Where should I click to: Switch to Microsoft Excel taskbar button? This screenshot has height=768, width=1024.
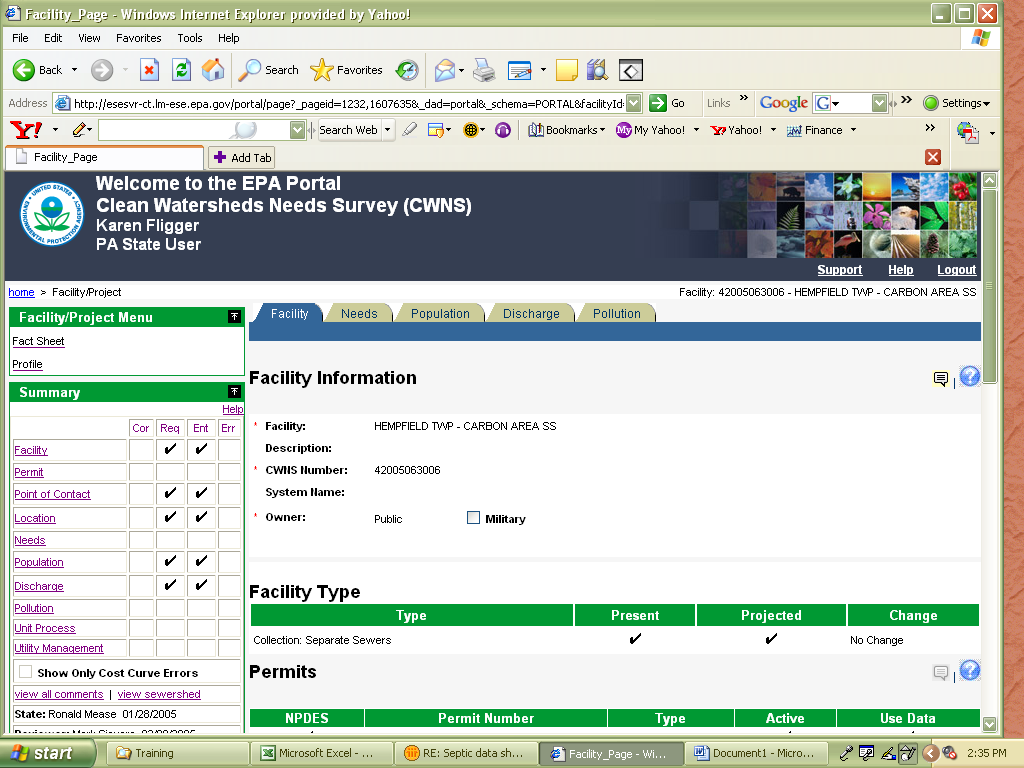[x=321, y=753]
